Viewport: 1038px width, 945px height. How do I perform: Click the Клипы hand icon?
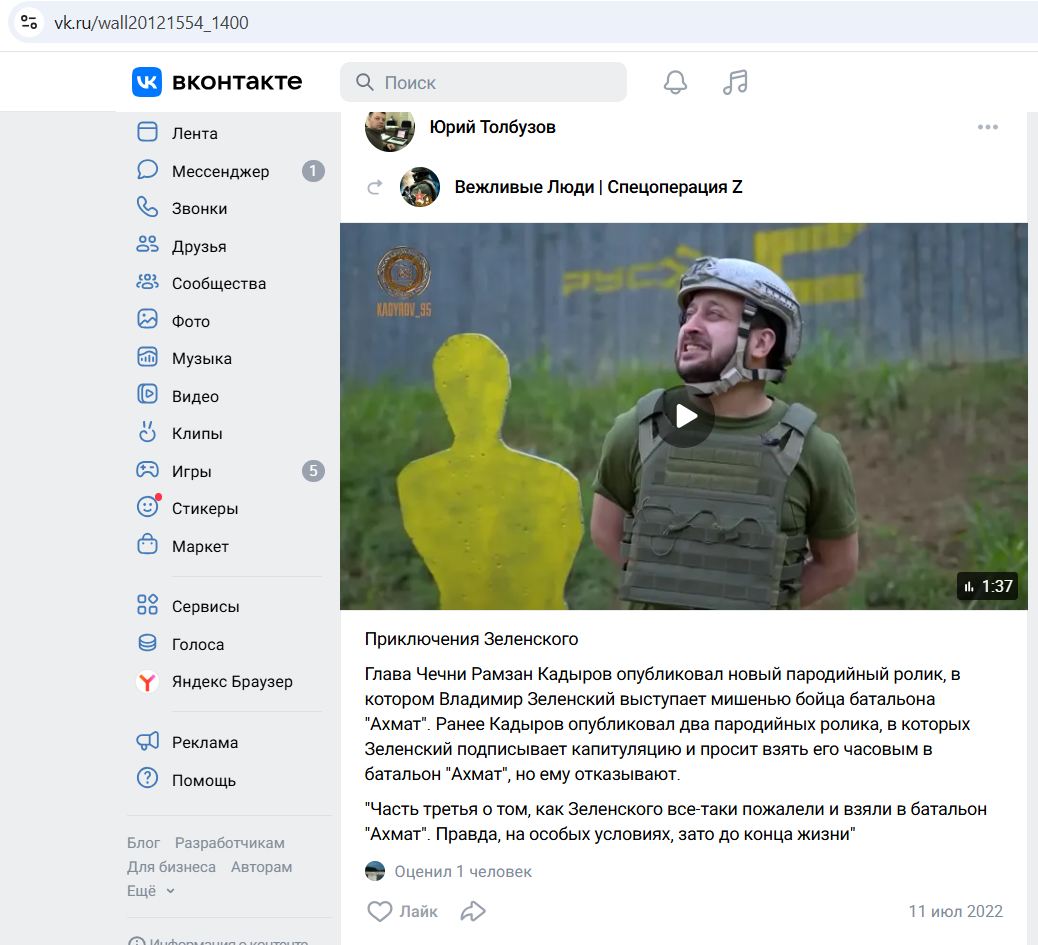(x=147, y=432)
